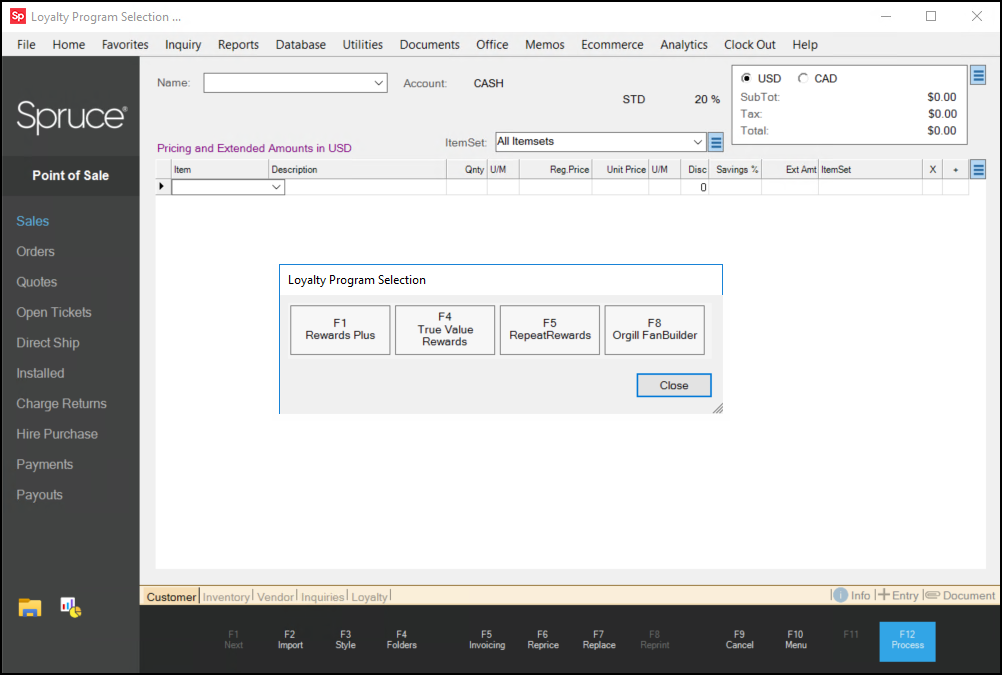Open the grid column menu icon

pos(978,169)
